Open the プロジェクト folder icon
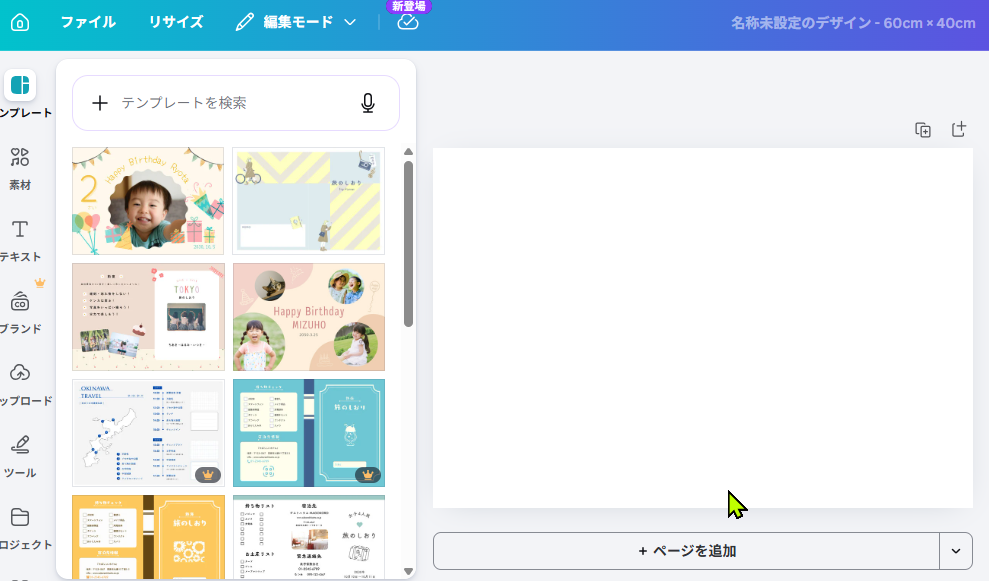 20,517
